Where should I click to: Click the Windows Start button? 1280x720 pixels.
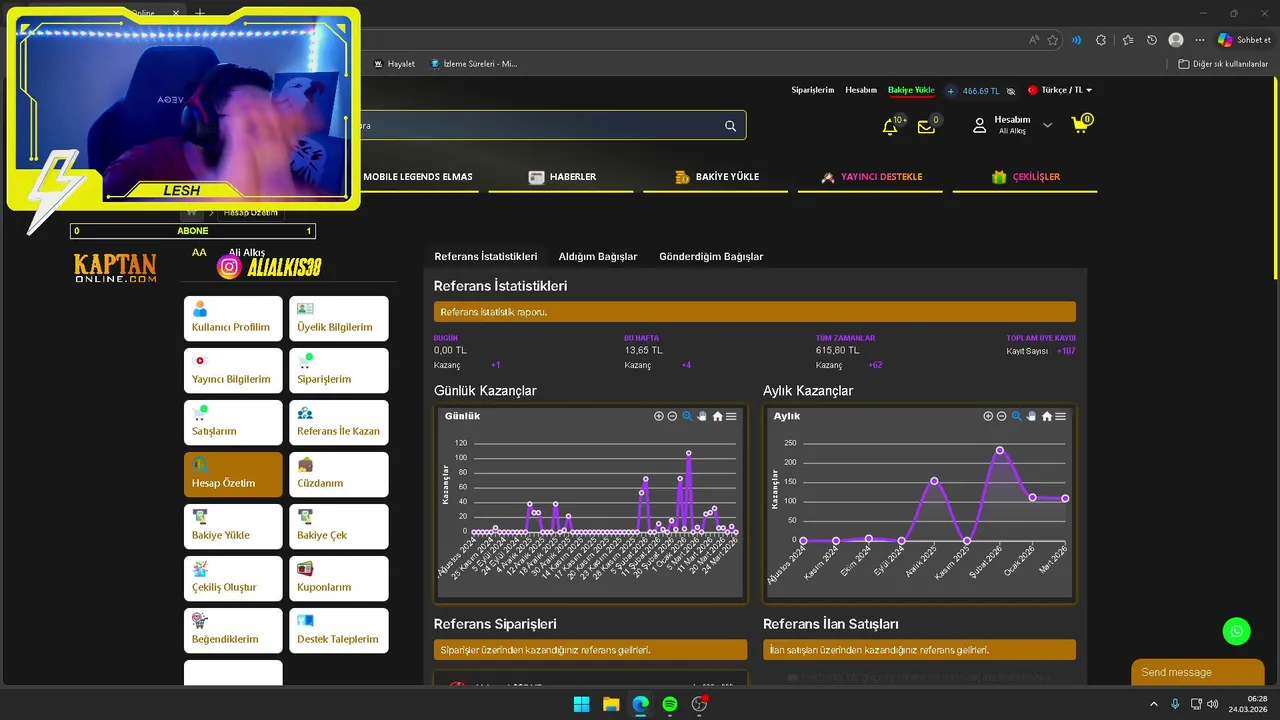(x=581, y=704)
